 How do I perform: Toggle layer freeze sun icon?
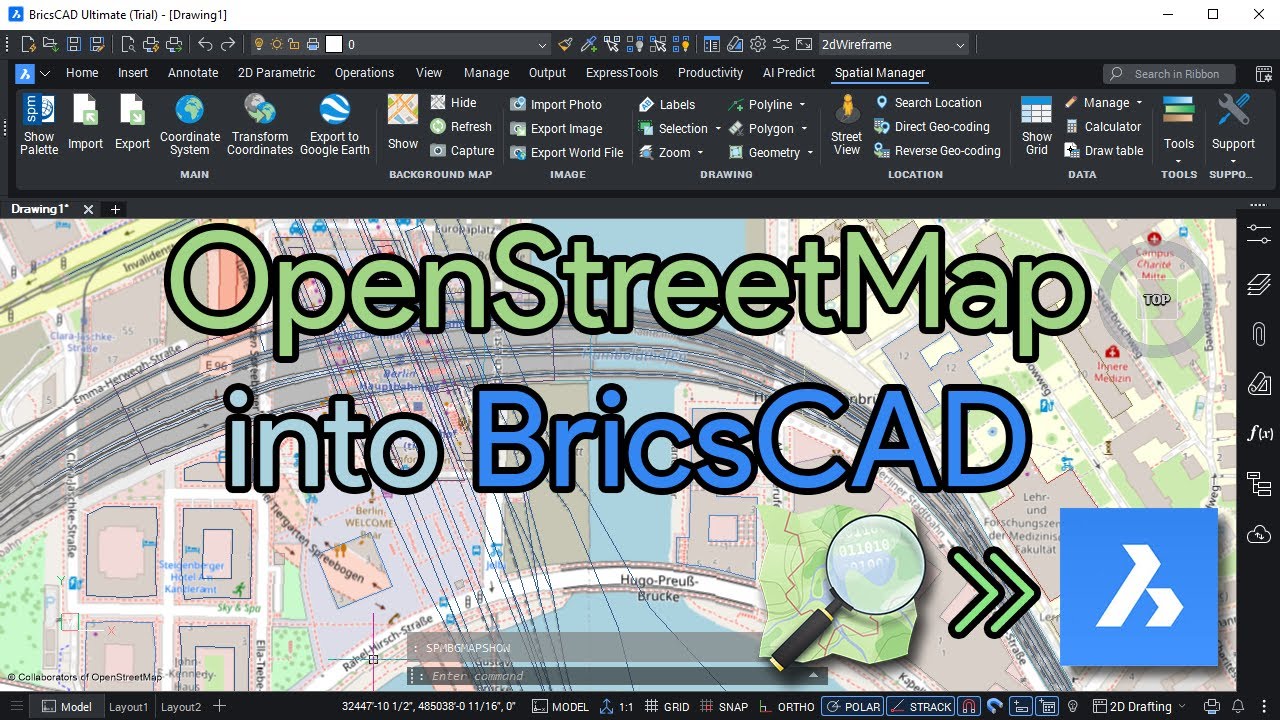[276, 44]
